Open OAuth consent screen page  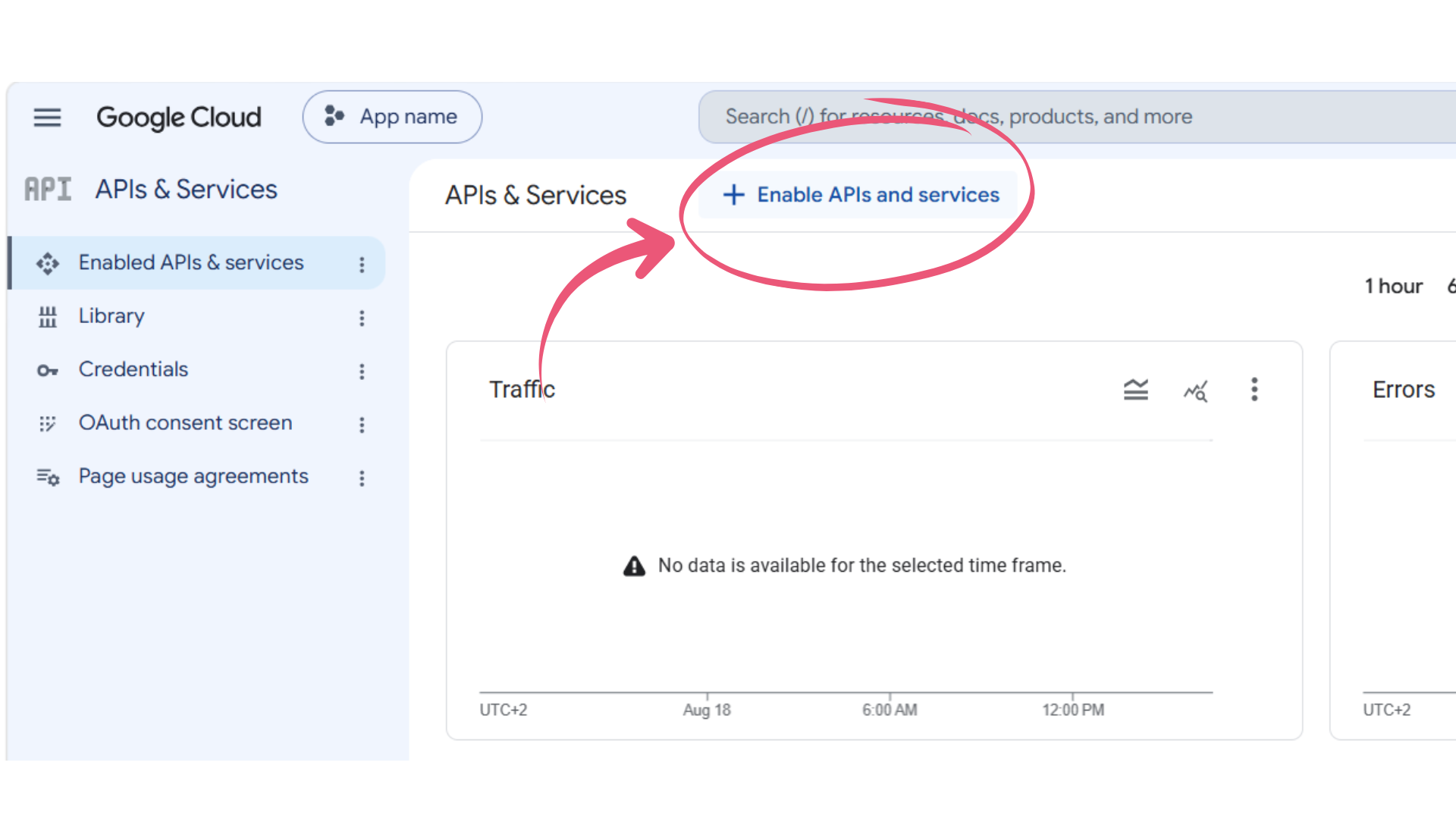tap(186, 422)
